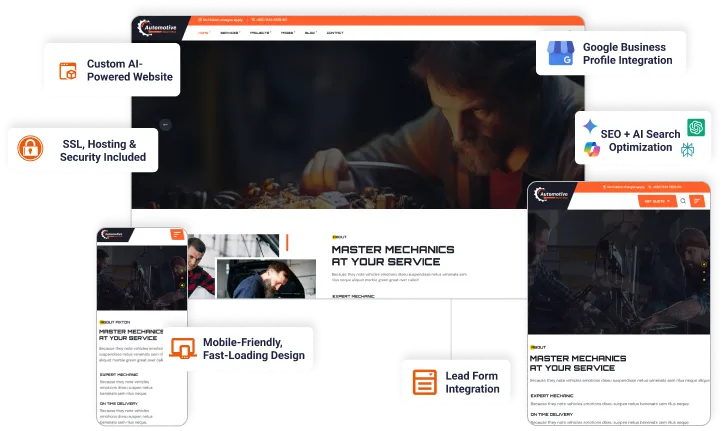Viewport: 723px width, 431px height.
Task: Open the Contact menu item
Action: tap(334, 33)
